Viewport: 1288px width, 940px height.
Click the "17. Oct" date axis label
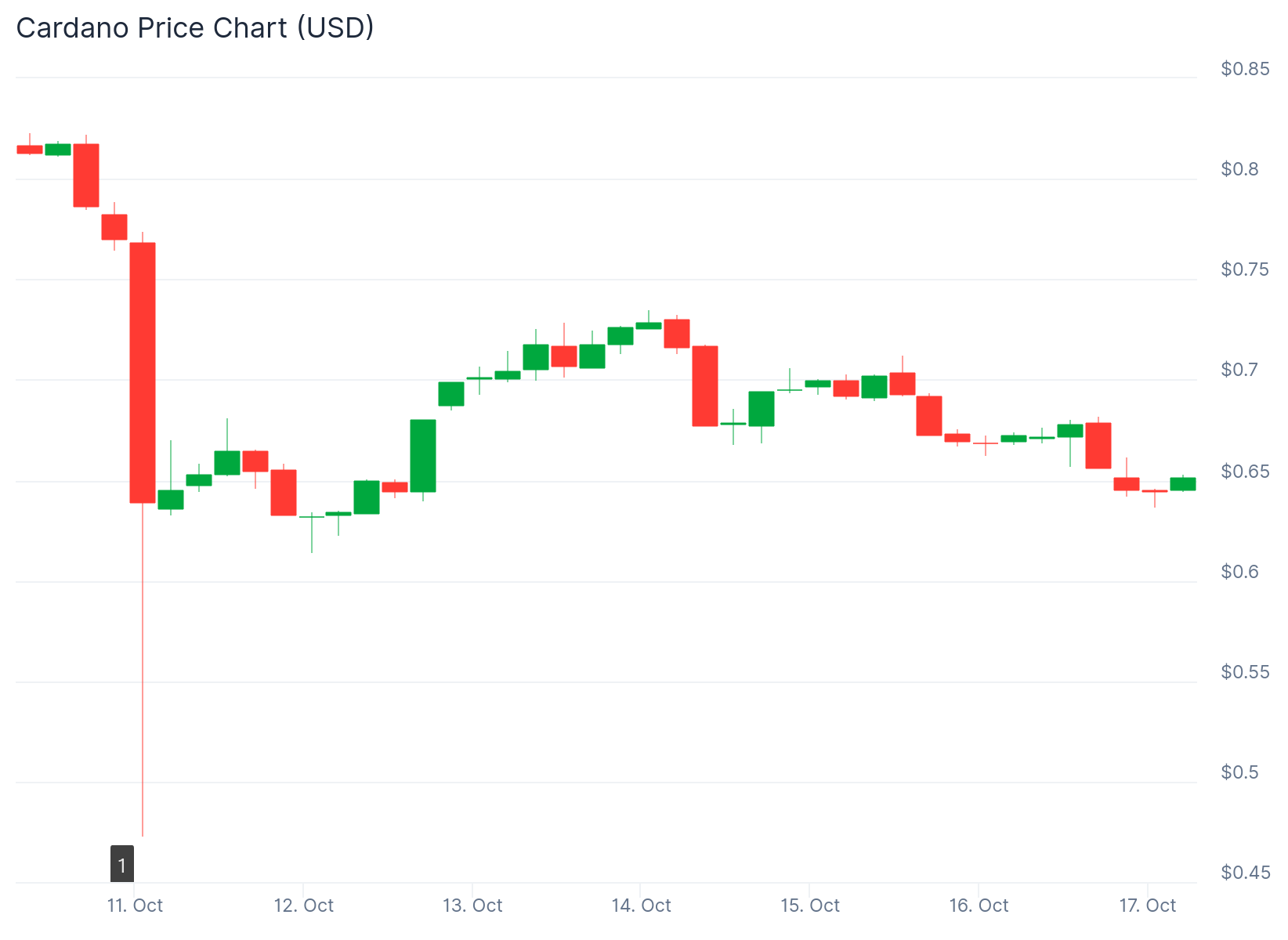click(1148, 906)
